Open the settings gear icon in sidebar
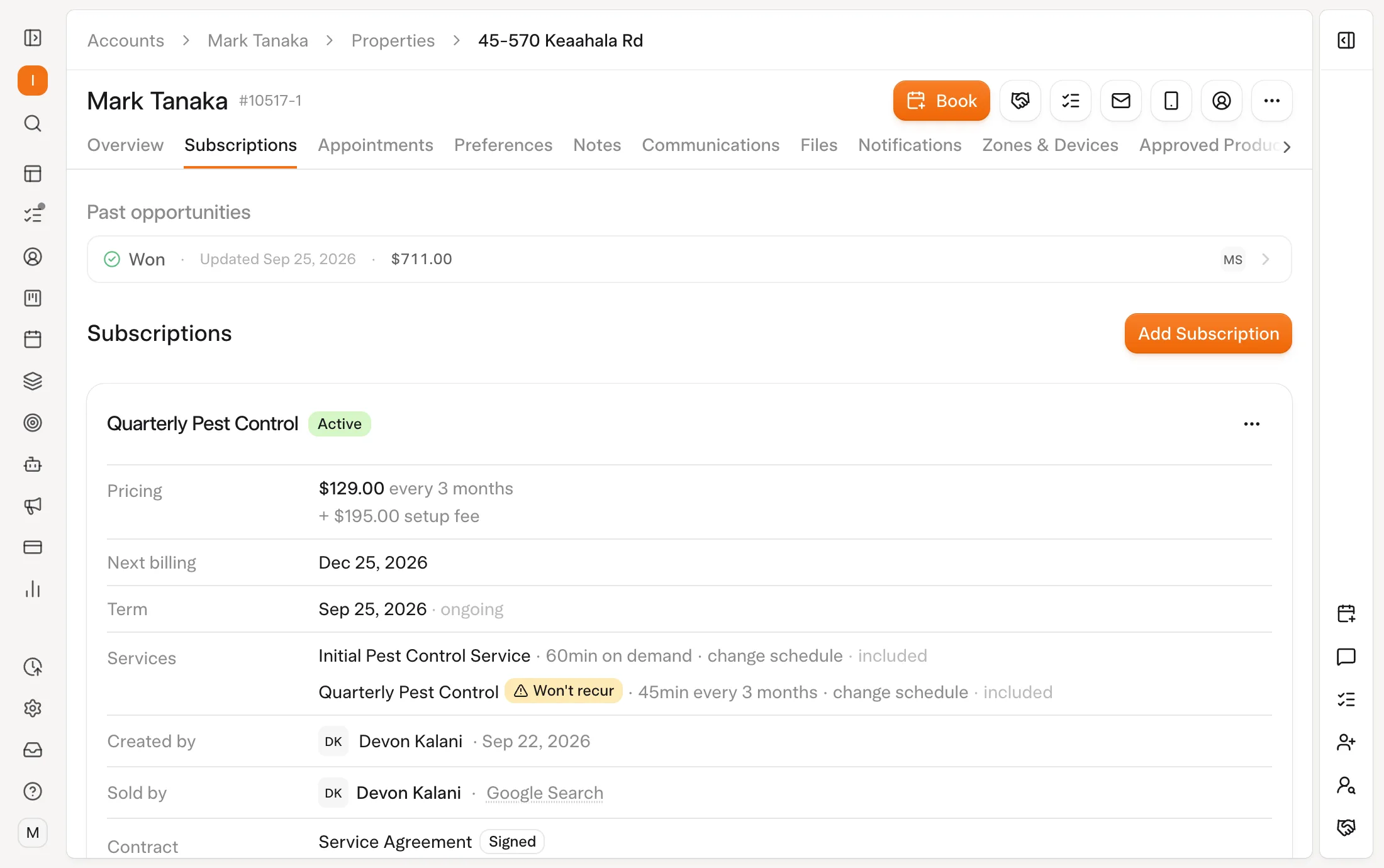 point(33,708)
